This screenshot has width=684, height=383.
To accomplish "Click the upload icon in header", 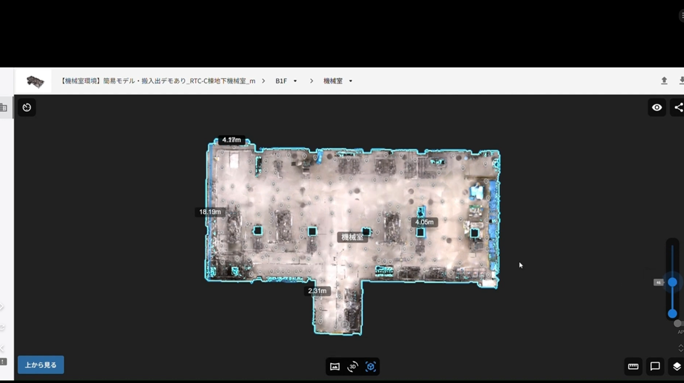I will click(664, 81).
